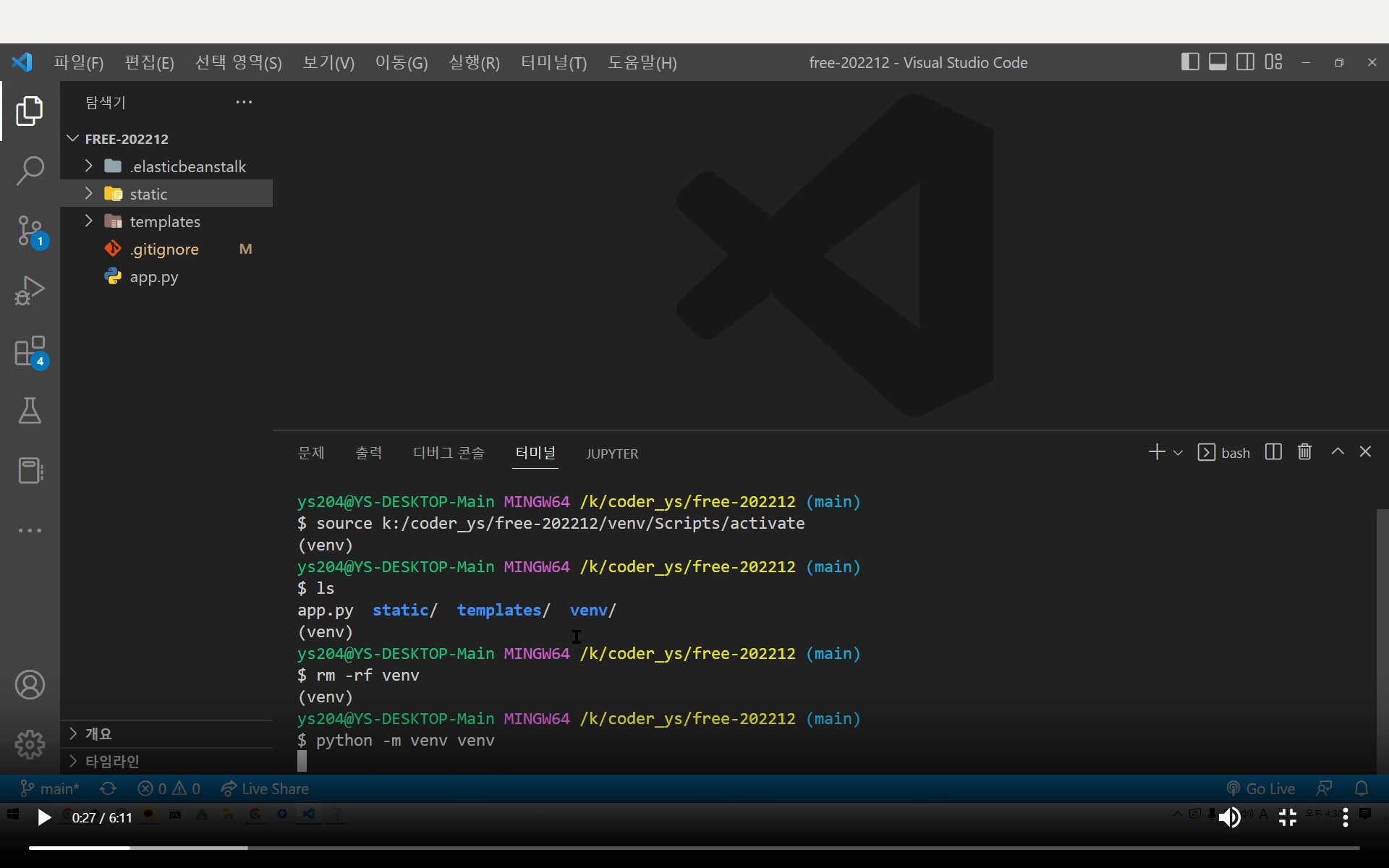Open the Search view in activity bar
The width and height of the screenshot is (1389, 868).
30,171
